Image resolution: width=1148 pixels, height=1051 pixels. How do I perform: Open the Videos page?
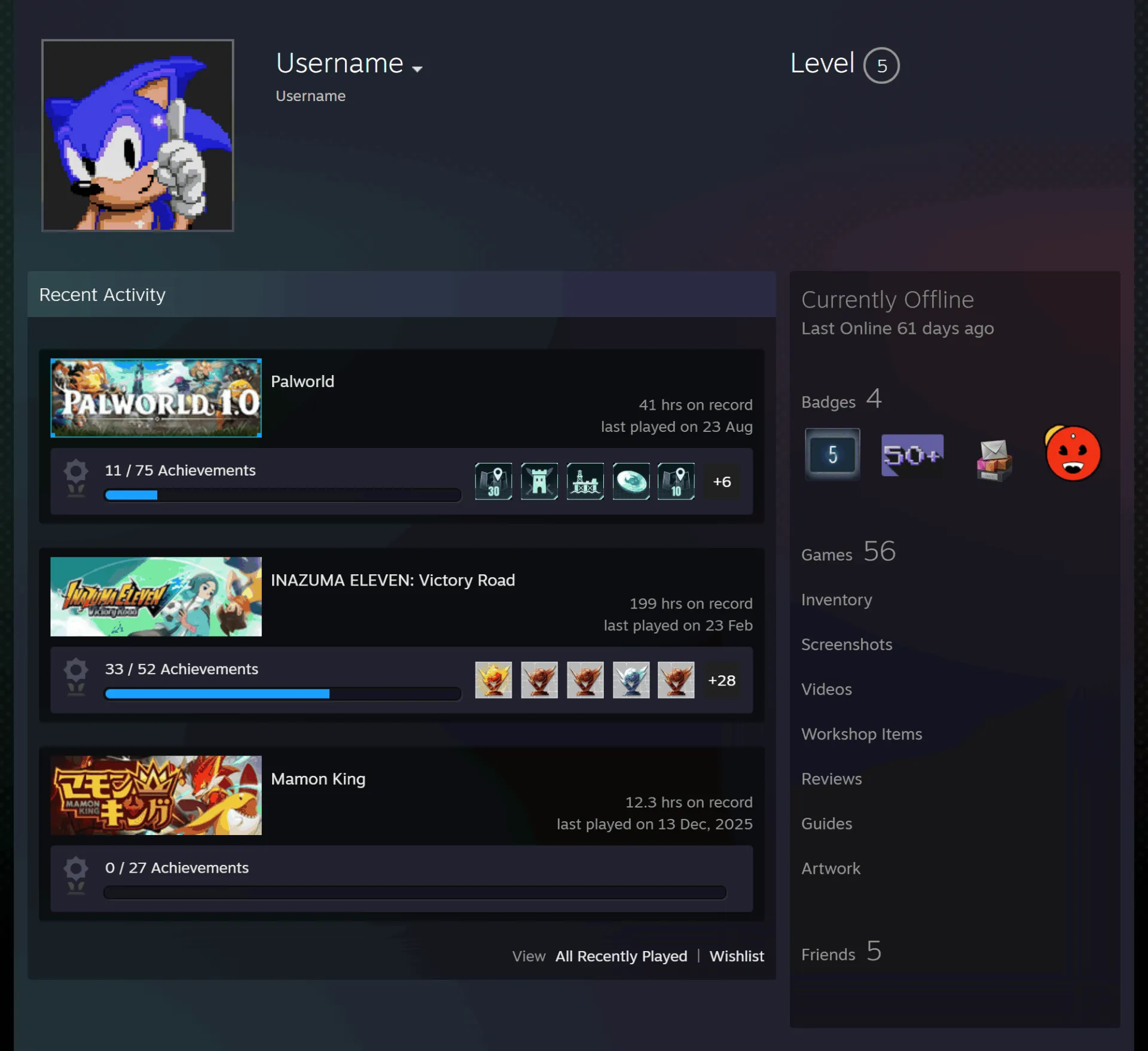[826, 689]
